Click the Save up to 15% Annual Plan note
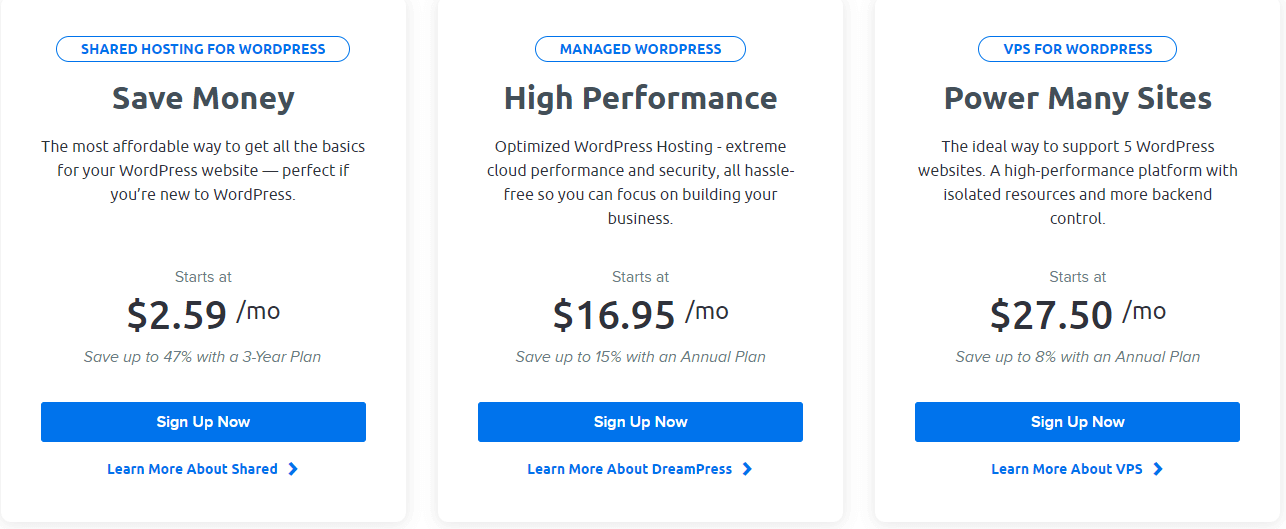The image size is (1286, 529). (640, 357)
